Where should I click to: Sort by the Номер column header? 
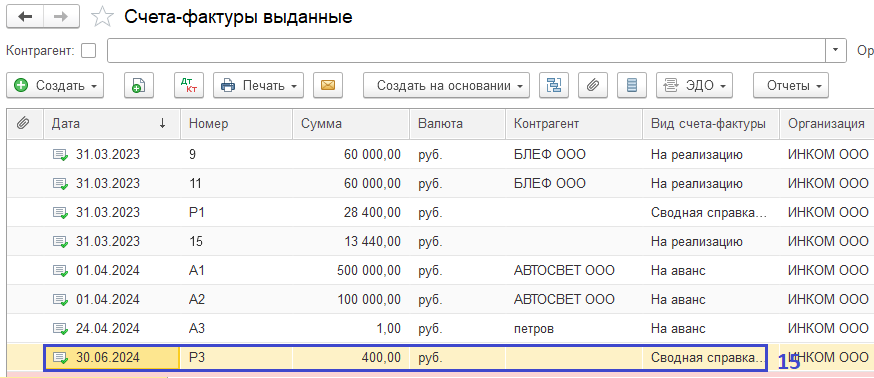[236, 124]
